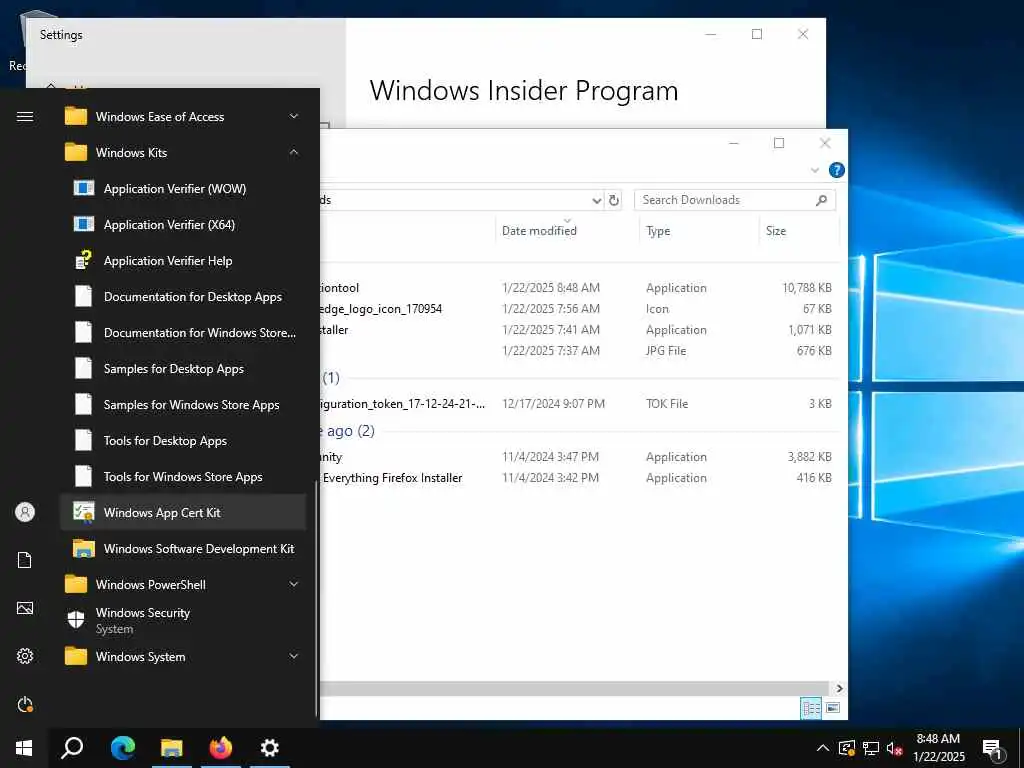Open Settings app from taskbar
This screenshot has height=768, width=1024.
click(270, 748)
